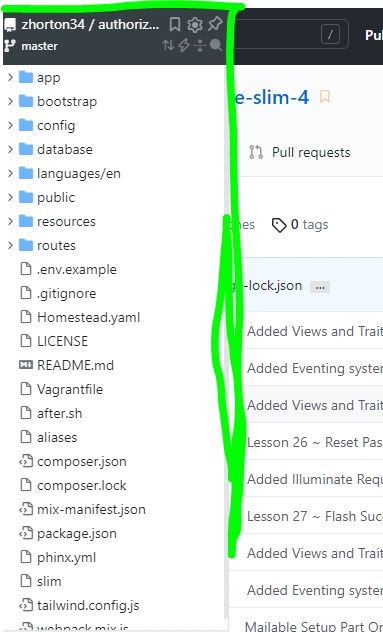Click the app folder icon
The width and height of the screenshot is (383, 632).
(26, 77)
